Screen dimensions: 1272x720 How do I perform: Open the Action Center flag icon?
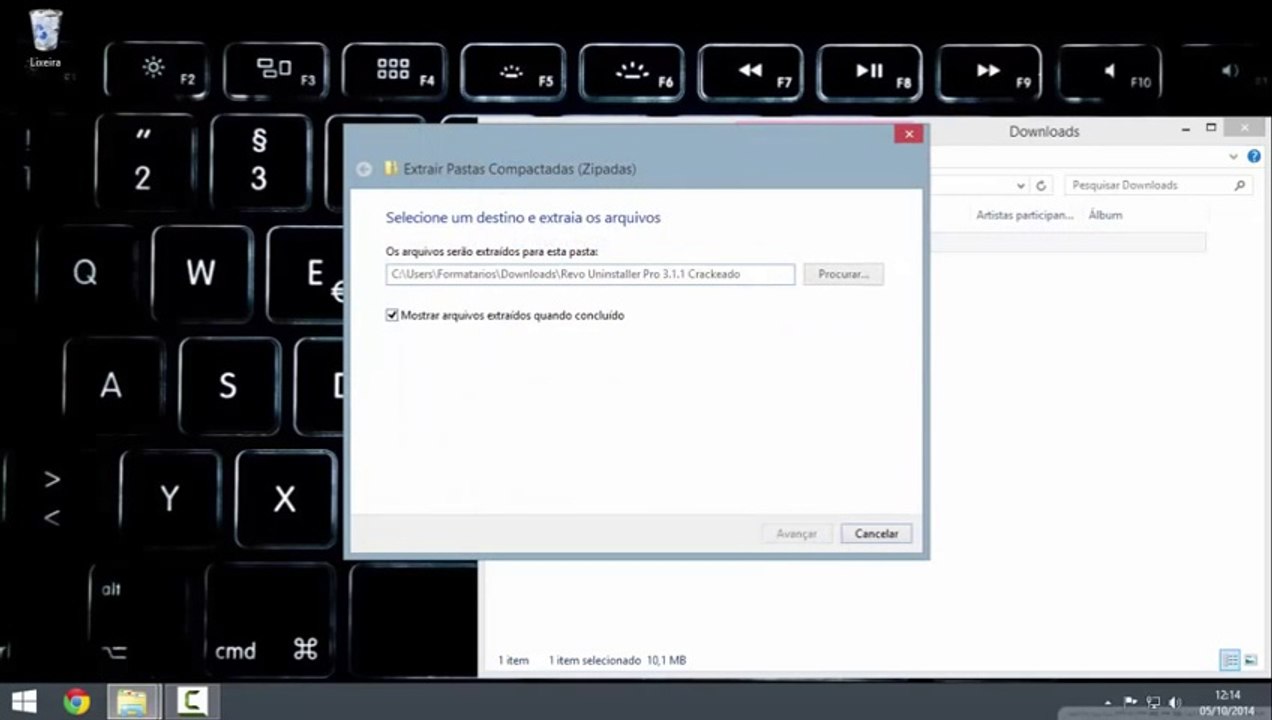click(x=1131, y=703)
